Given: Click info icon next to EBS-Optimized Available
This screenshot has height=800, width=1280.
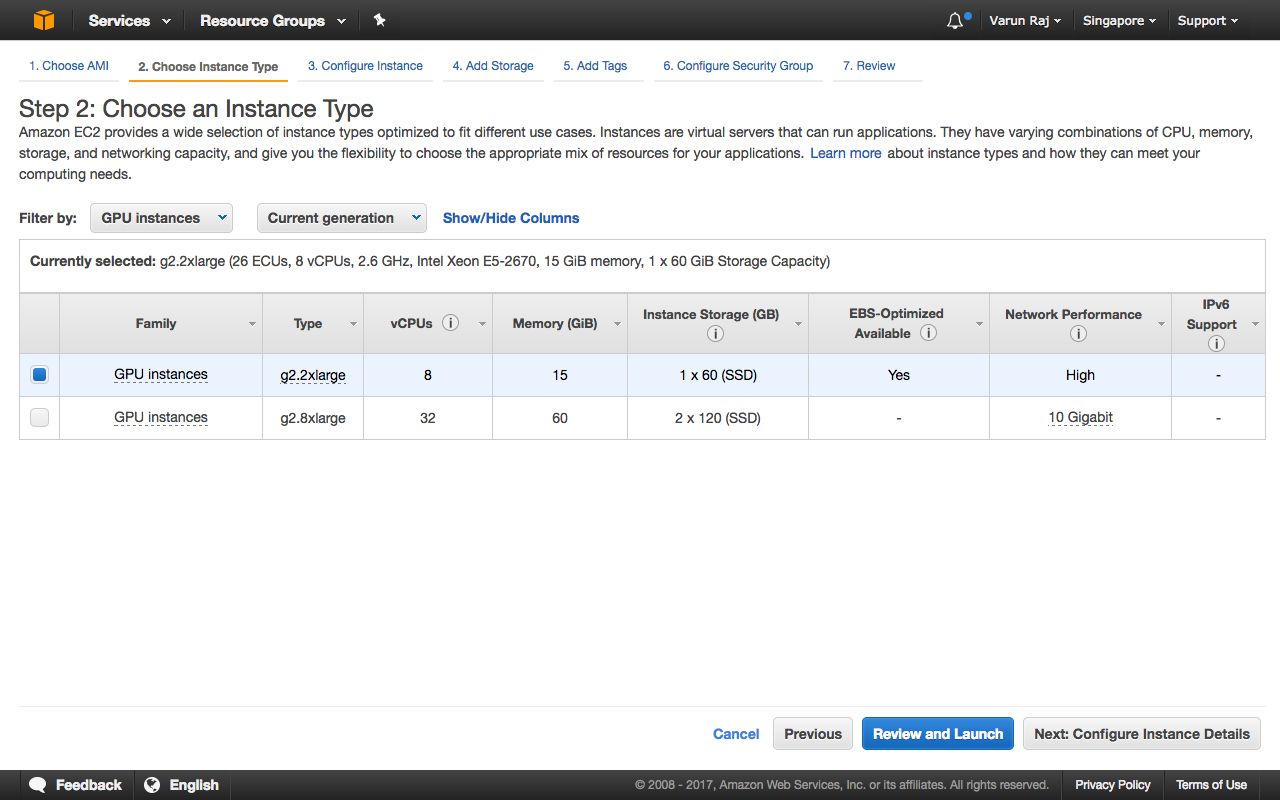Looking at the screenshot, I should click(928, 333).
